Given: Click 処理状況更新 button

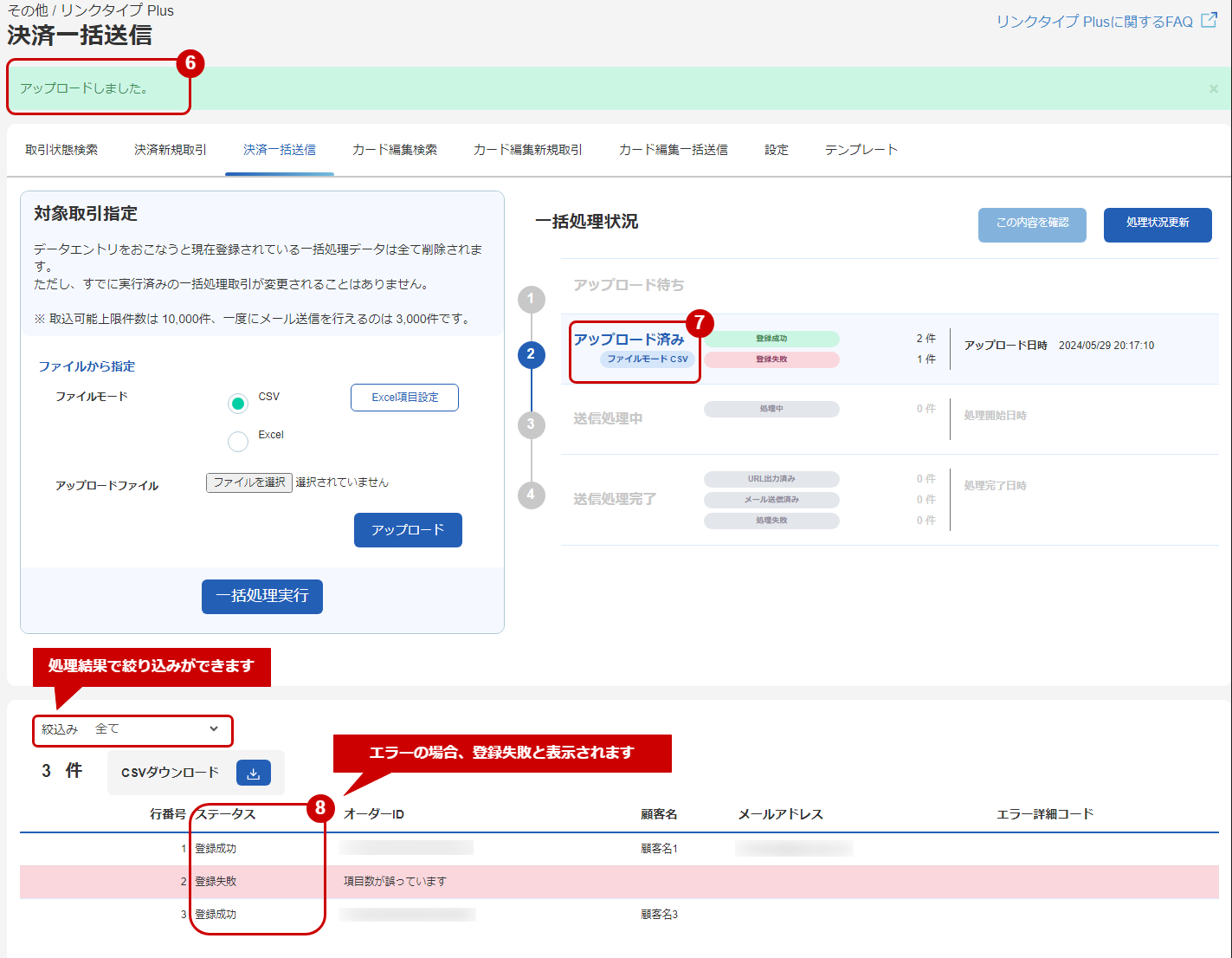Looking at the screenshot, I should pos(1158,224).
